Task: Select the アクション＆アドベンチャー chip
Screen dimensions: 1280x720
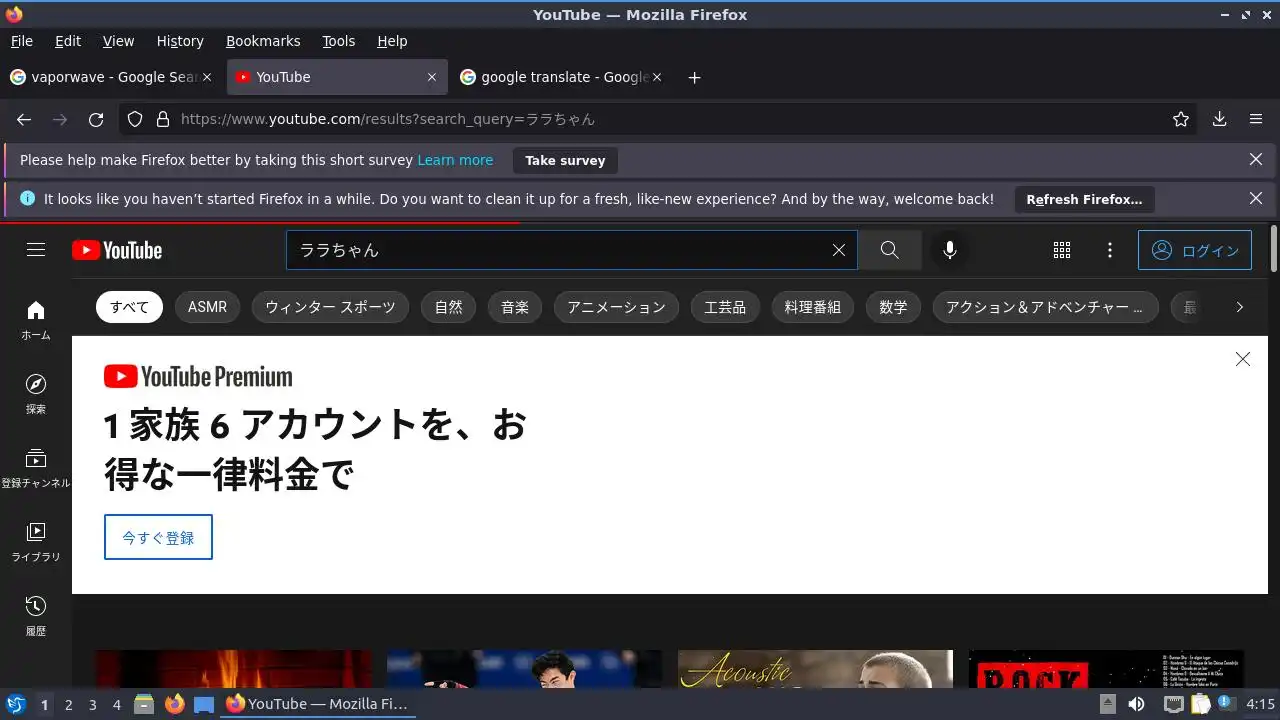Action: (x=1045, y=307)
